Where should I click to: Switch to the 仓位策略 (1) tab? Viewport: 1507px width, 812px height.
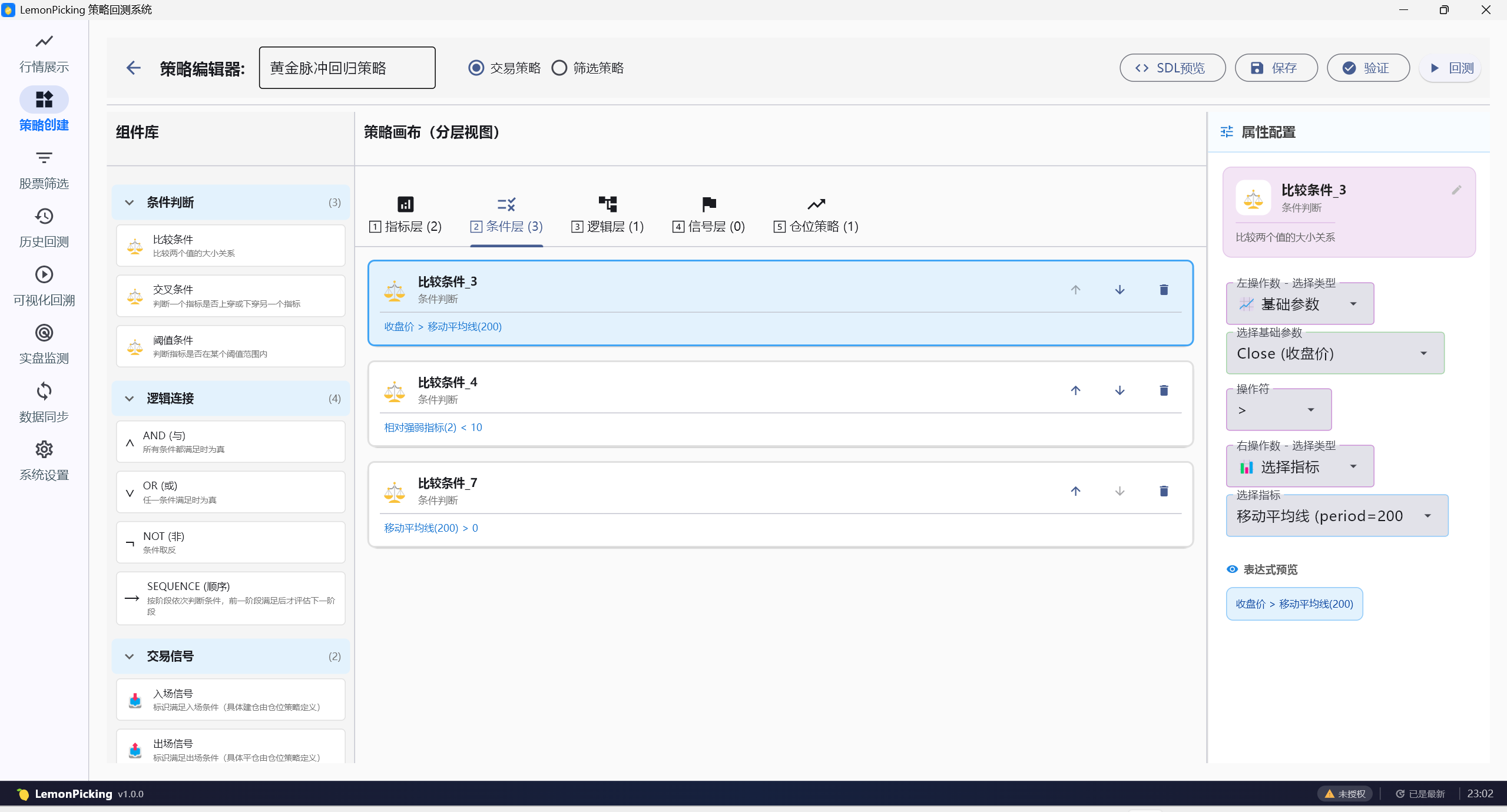click(816, 216)
